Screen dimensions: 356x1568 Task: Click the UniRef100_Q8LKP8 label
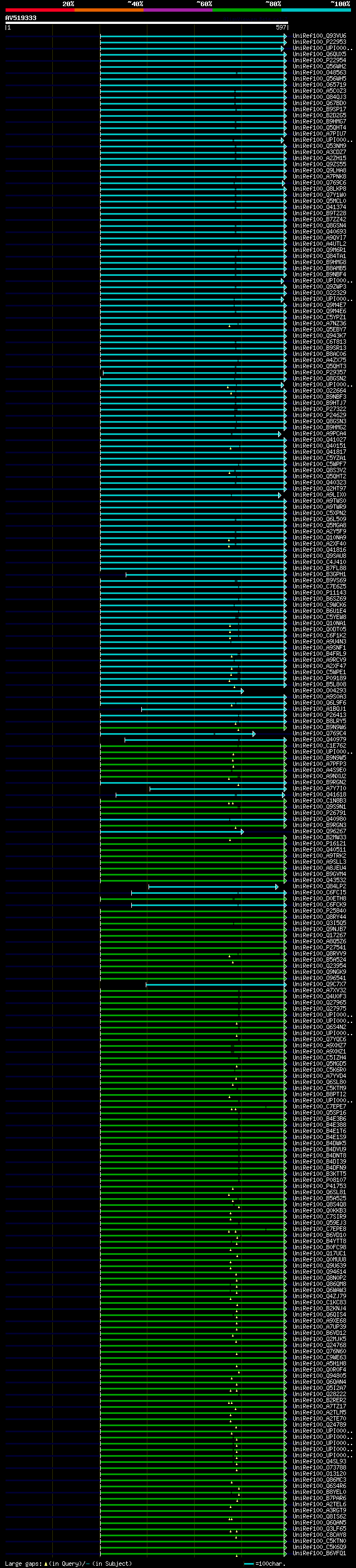coord(319,189)
